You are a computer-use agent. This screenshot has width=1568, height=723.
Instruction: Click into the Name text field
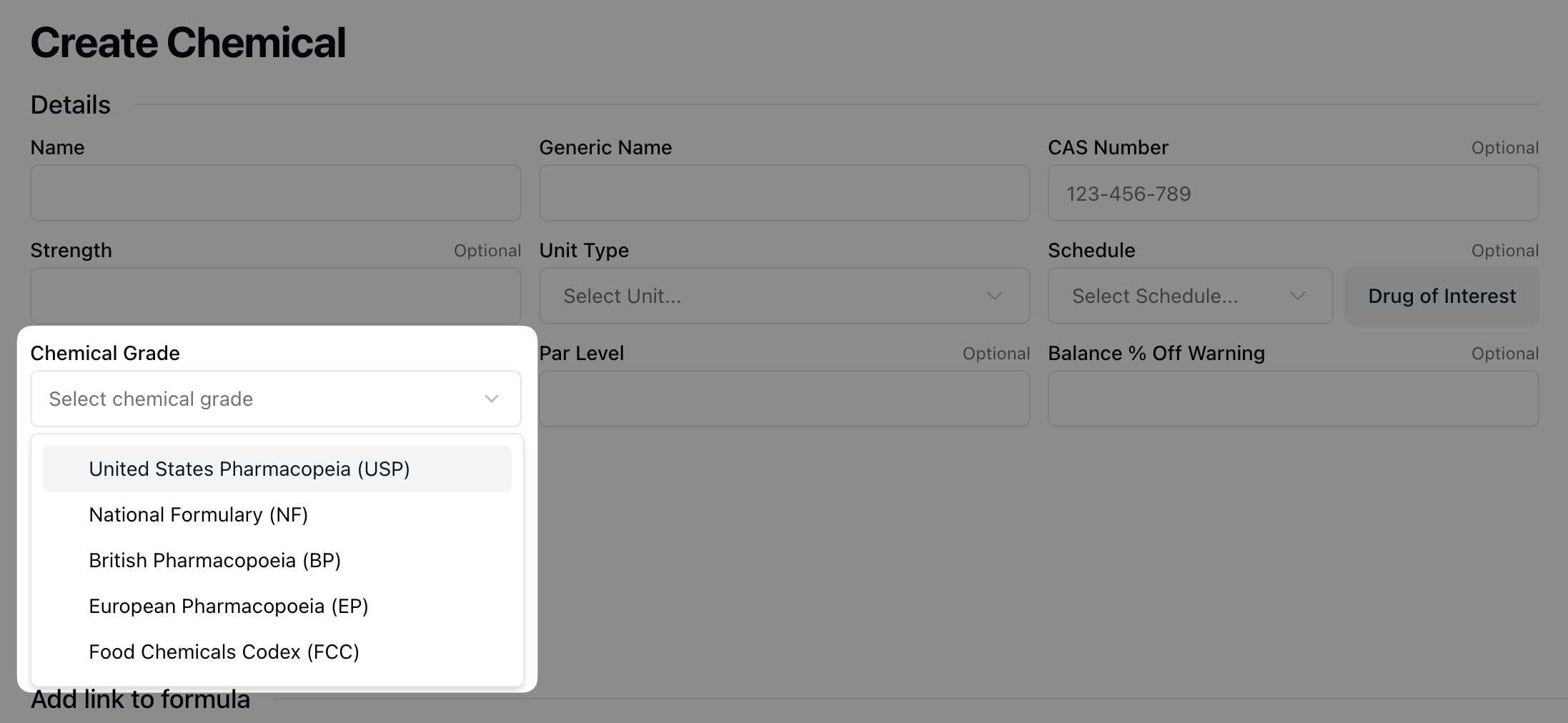pyautogui.click(x=275, y=193)
